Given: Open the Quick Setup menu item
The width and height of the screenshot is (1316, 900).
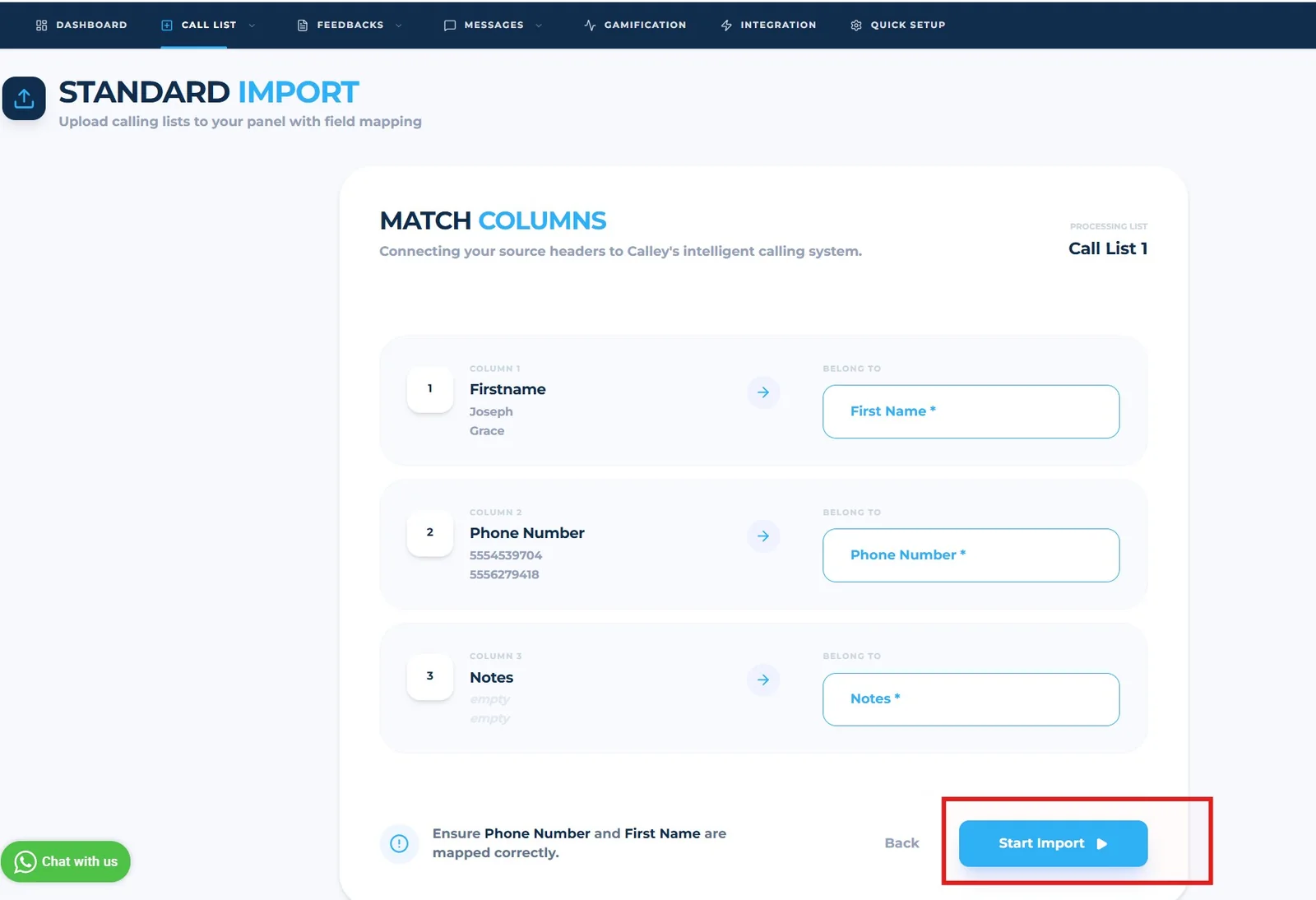Looking at the screenshot, I should pos(898,26).
